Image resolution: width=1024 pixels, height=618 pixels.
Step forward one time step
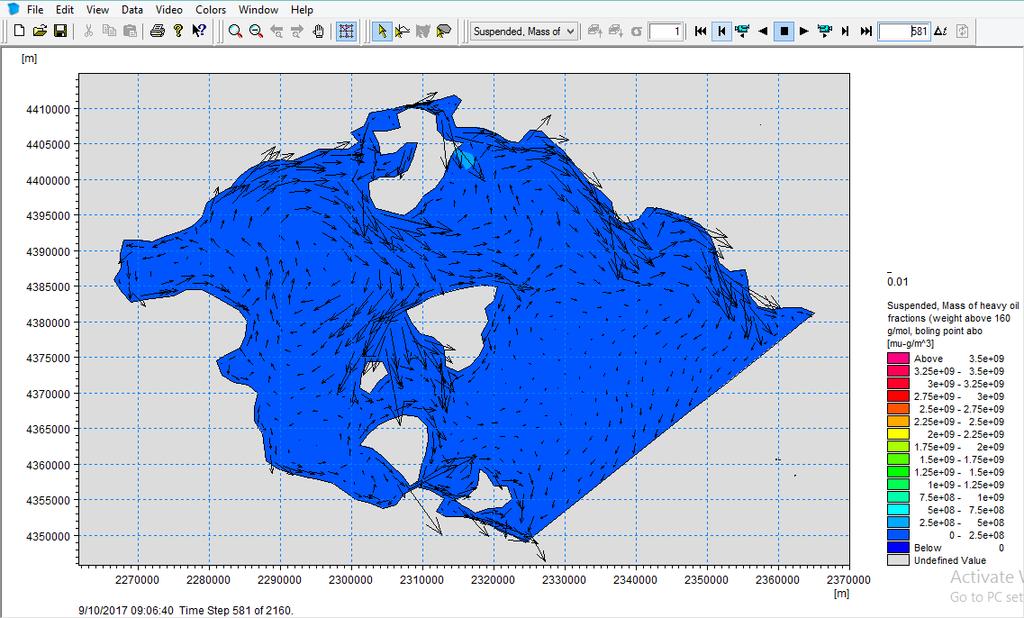pyautogui.click(x=845, y=31)
